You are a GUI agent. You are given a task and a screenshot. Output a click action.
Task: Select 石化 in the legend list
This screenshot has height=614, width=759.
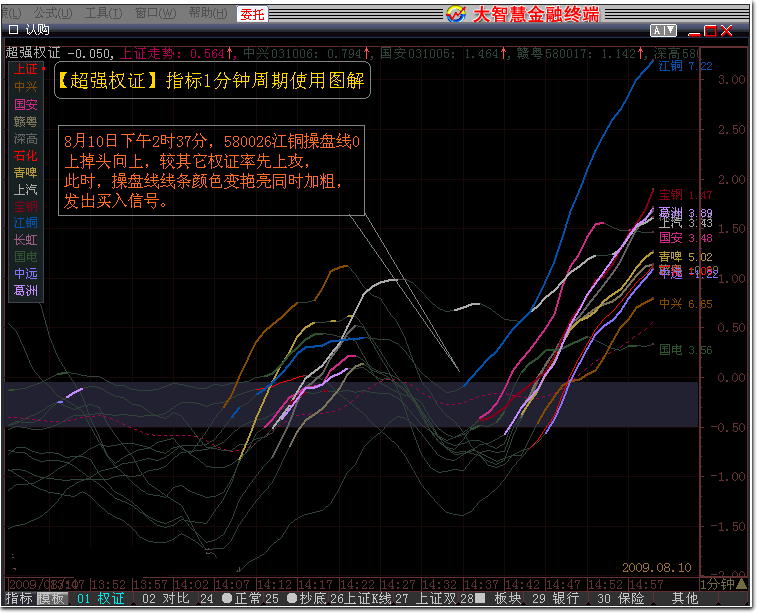tap(26, 155)
